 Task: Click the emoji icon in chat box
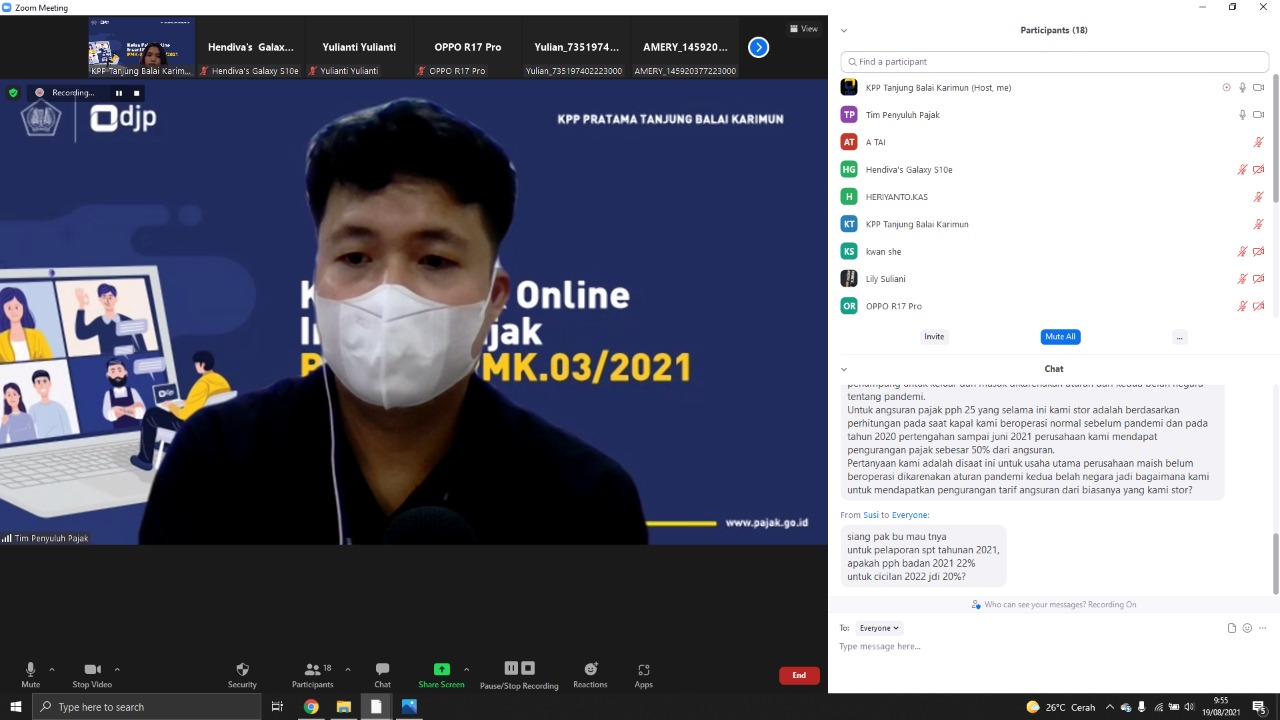point(1247,628)
